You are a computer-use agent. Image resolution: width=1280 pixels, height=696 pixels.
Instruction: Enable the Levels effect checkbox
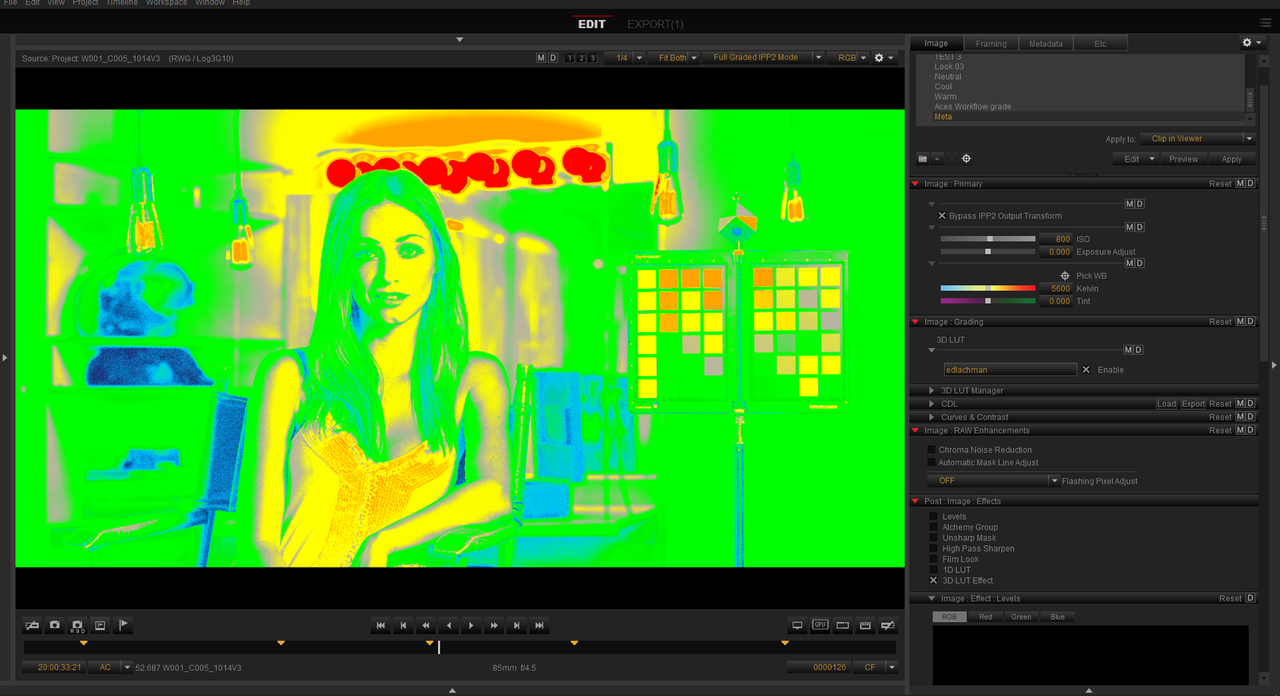(x=934, y=517)
